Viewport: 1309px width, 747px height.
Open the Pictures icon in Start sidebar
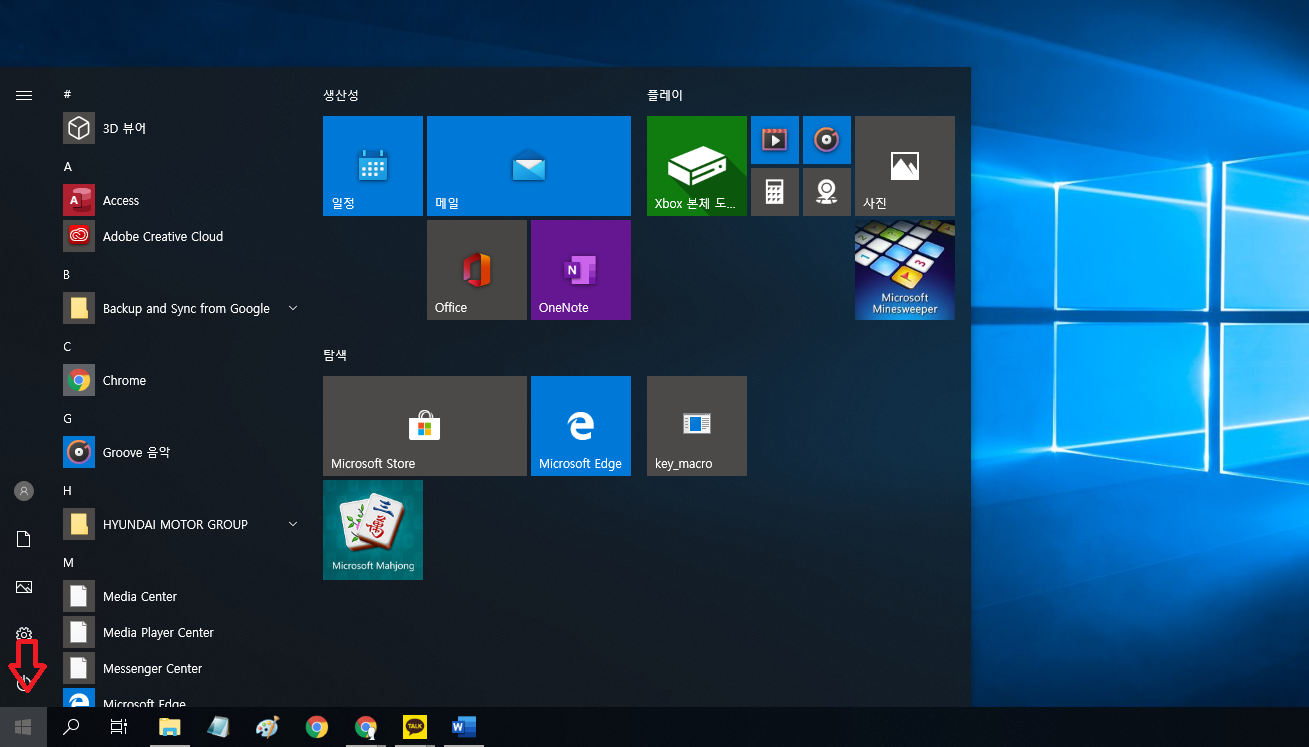(x=24, y=587)
